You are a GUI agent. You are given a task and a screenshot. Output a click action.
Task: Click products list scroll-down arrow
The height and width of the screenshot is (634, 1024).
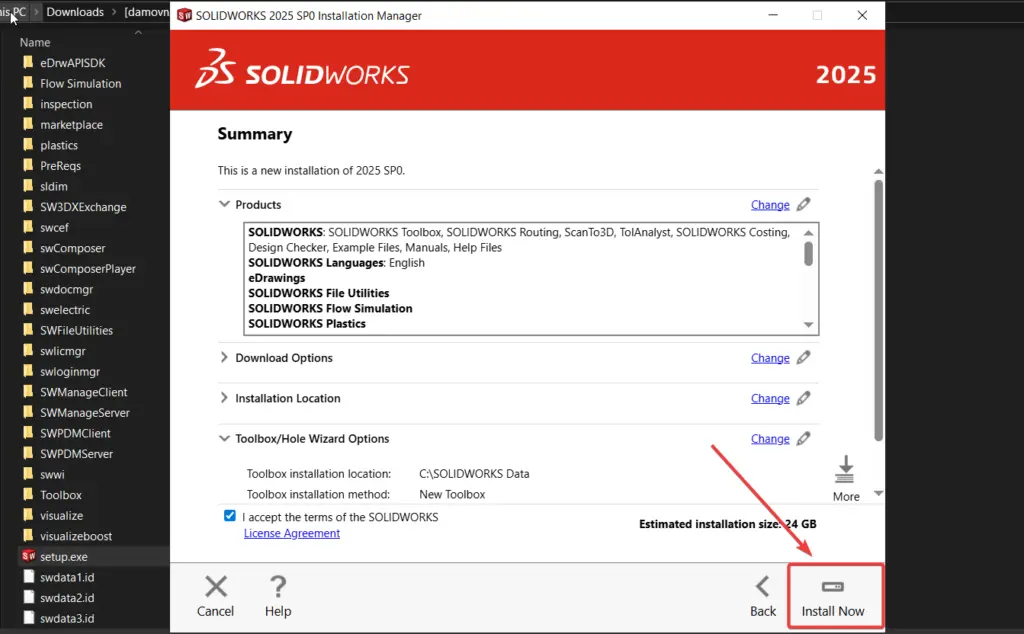808,325
